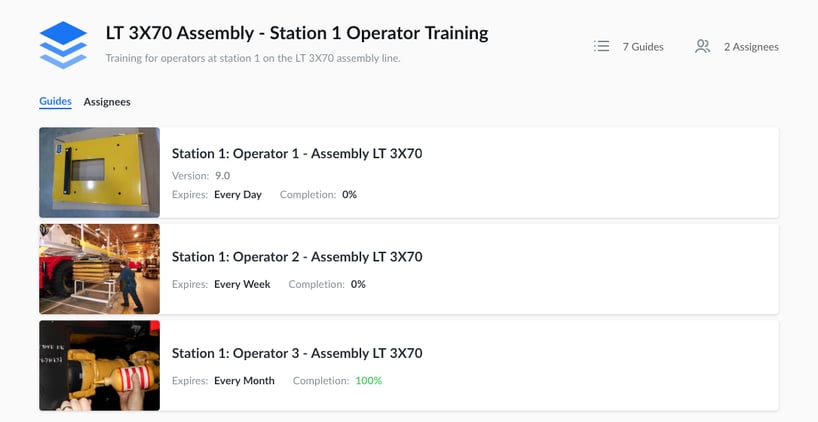Open guide 'Station 1: Operator 3 - Assembly LT 3X70'
Image resolution: width=818 pixels, height=422 pixels.
tap(297, 353)
